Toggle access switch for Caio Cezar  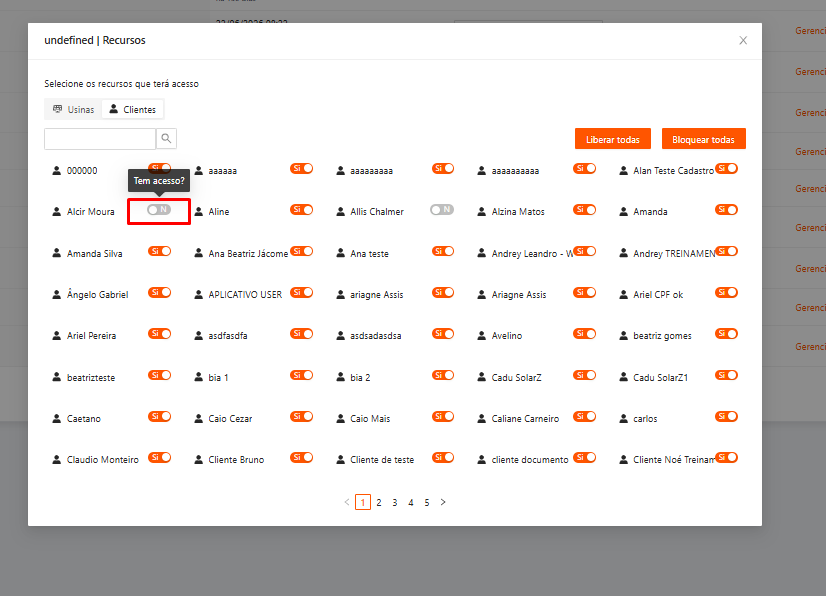pos(301,416)
